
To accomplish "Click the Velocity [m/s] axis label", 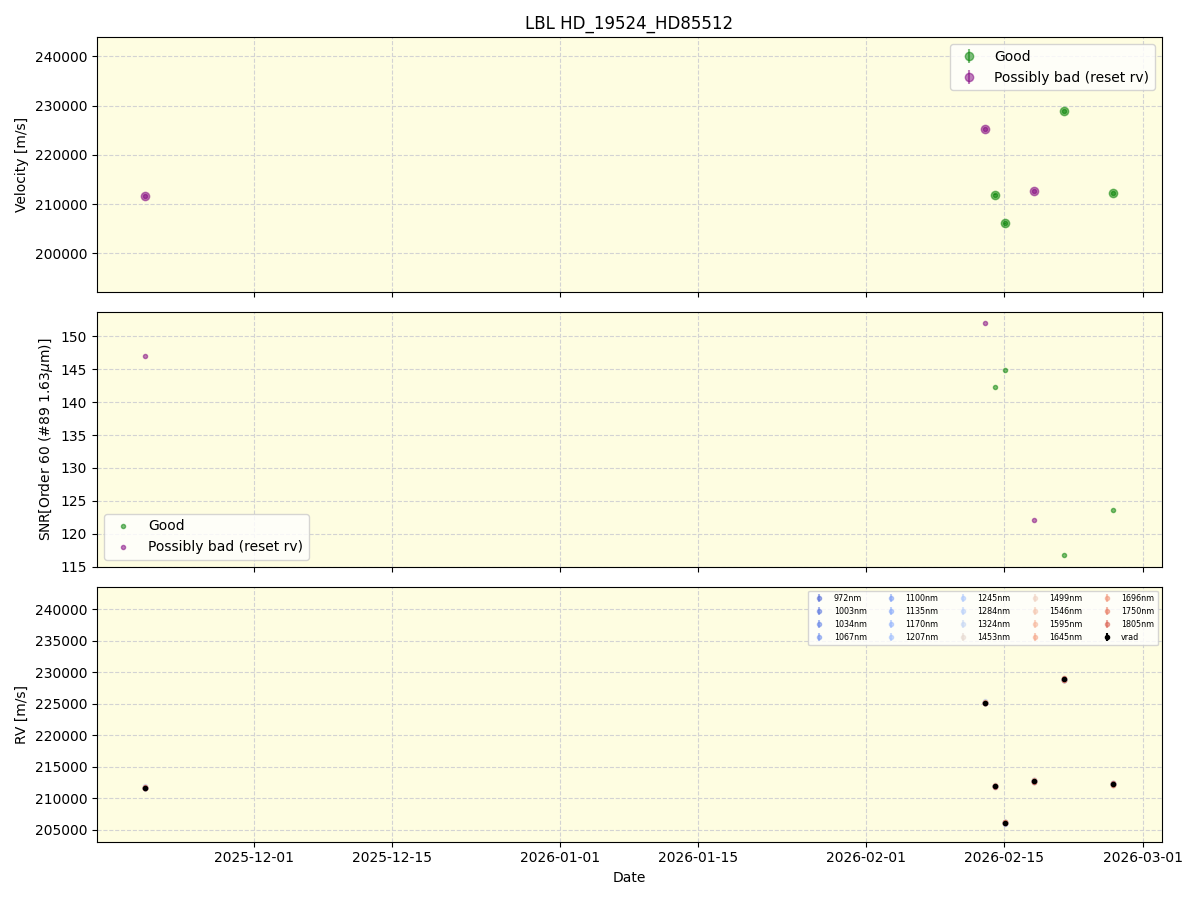I will point(21,165).
